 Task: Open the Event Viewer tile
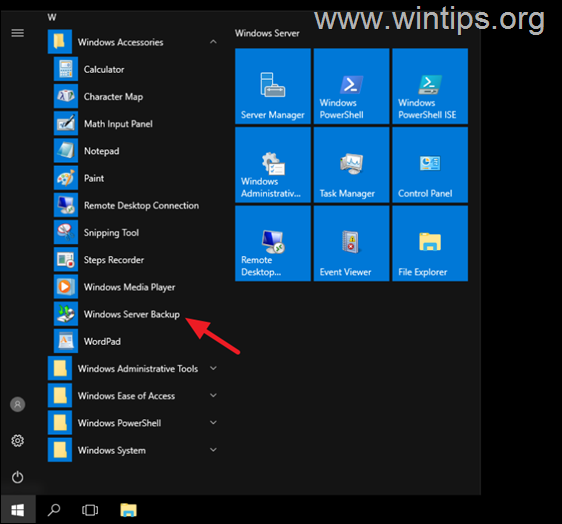[351, 243]
